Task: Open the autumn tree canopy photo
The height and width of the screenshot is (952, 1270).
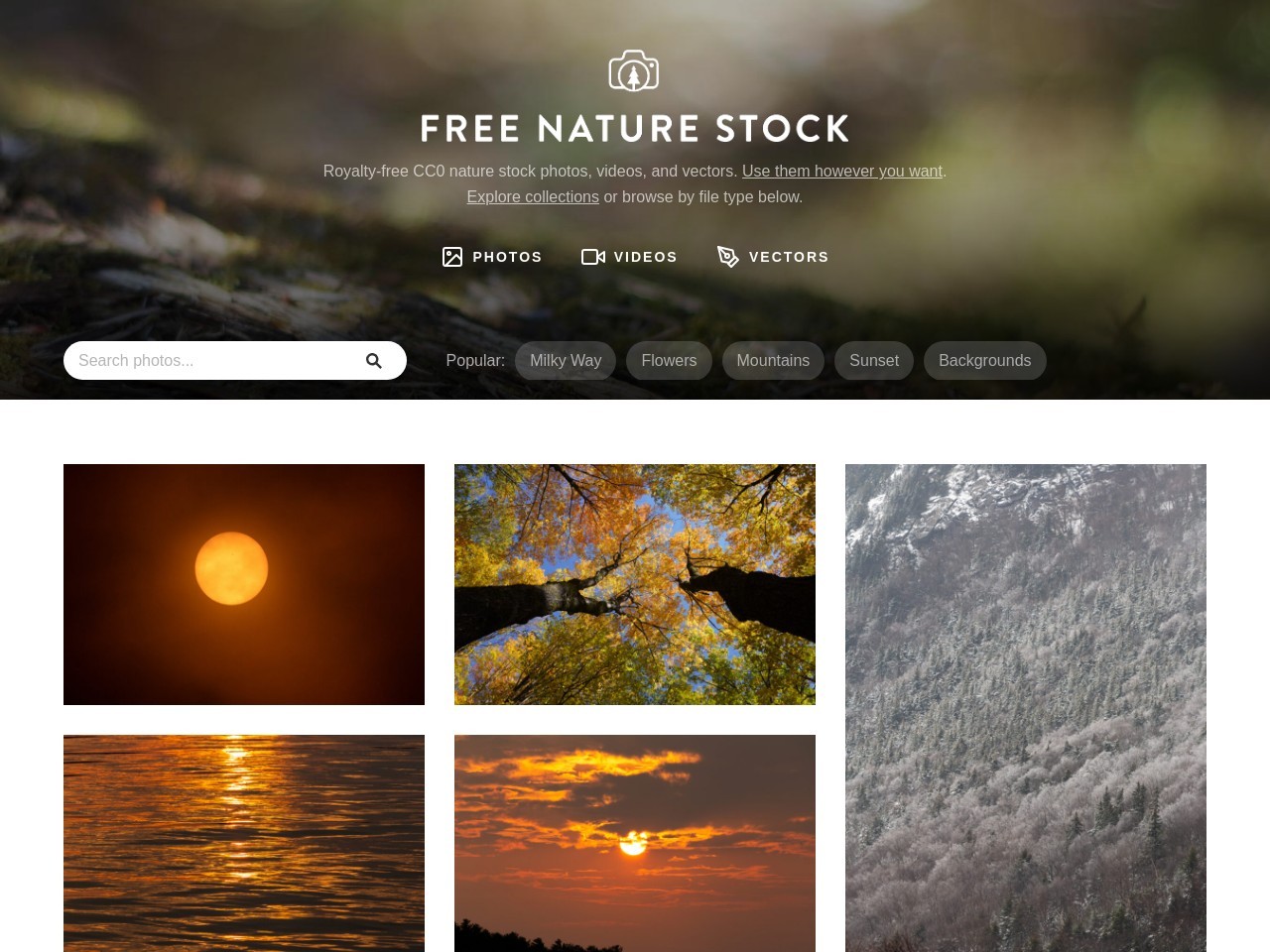Action: click(635, 584)
